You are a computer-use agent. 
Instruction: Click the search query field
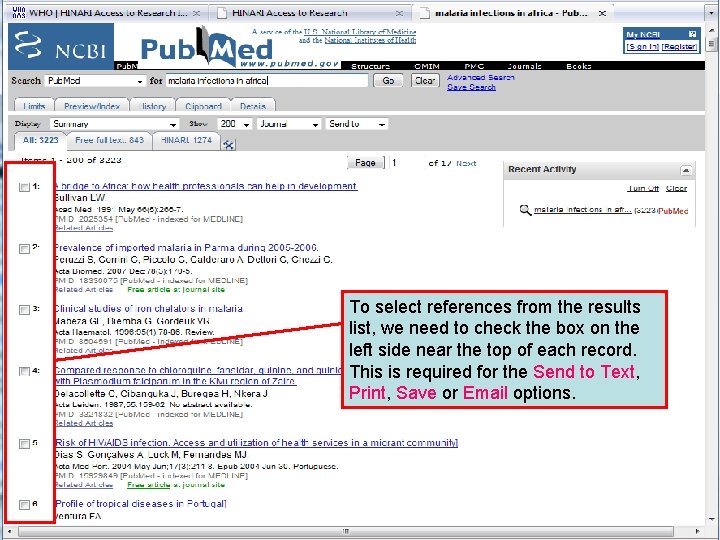coord(267,81)
